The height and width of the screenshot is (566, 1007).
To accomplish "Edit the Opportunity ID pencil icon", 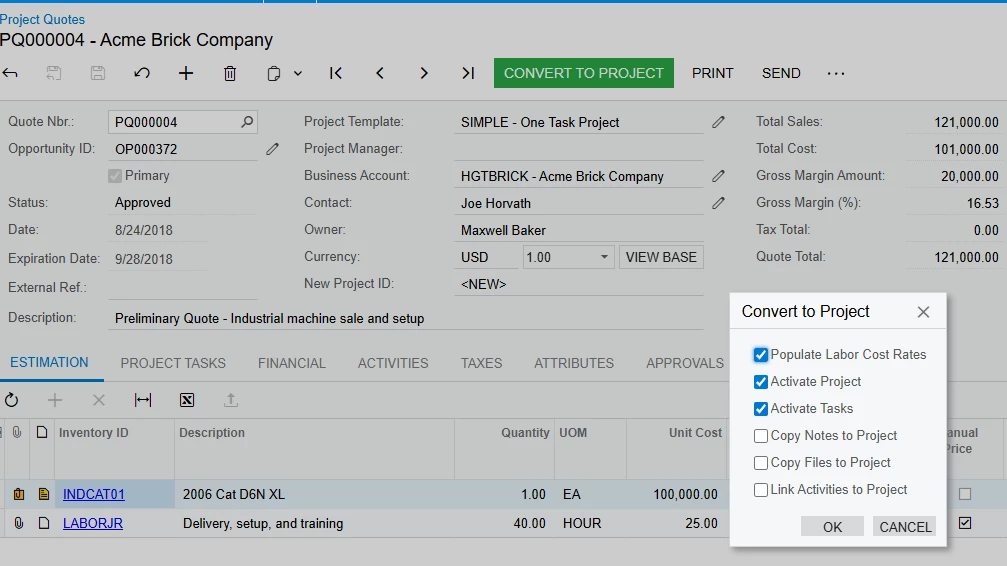I will coord(272,149).
